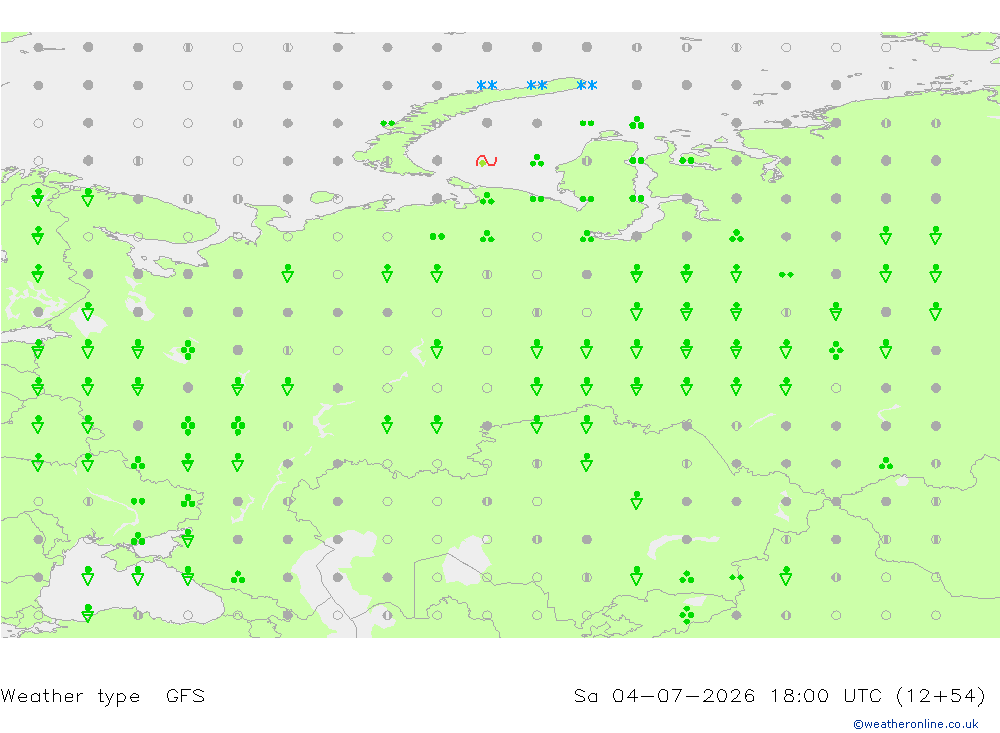
Task: Click the '18:00 UTC' time text
Action: pyautogui.click(x=826, y=695)
